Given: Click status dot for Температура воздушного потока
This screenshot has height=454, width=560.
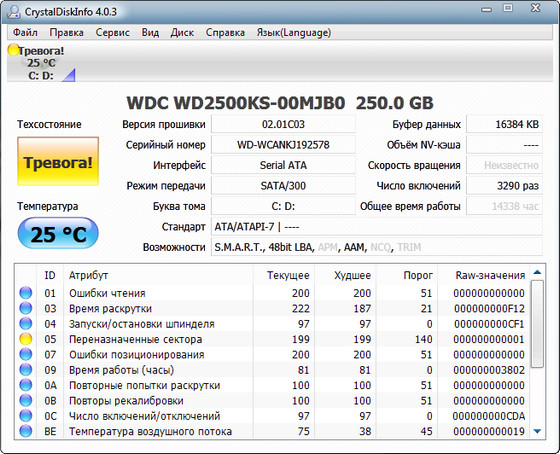Looking at the screenshot, I should click(x=26, y=431).
